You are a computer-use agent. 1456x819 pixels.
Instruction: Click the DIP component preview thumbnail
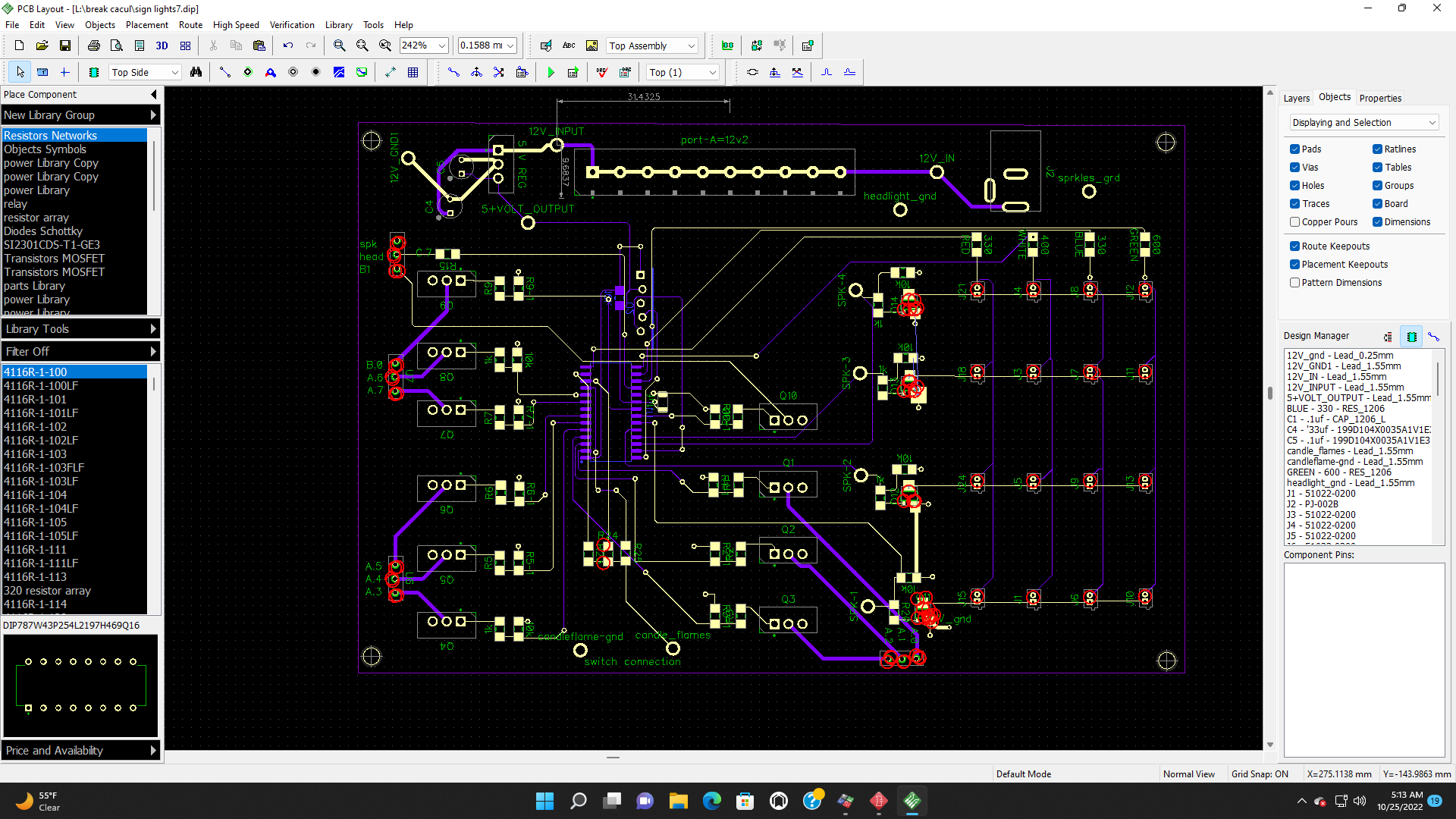(80, 686)
